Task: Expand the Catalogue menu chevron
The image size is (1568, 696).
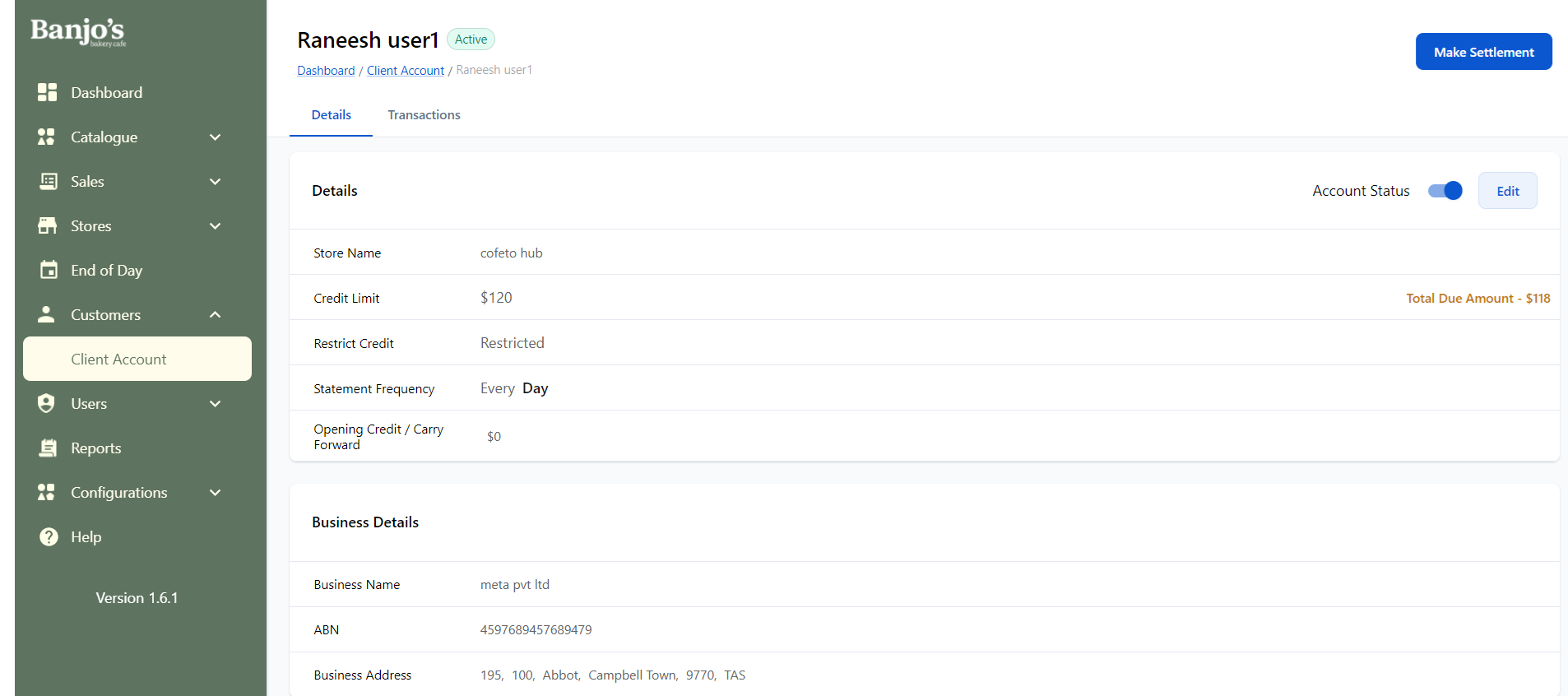Action: point(216,137)
